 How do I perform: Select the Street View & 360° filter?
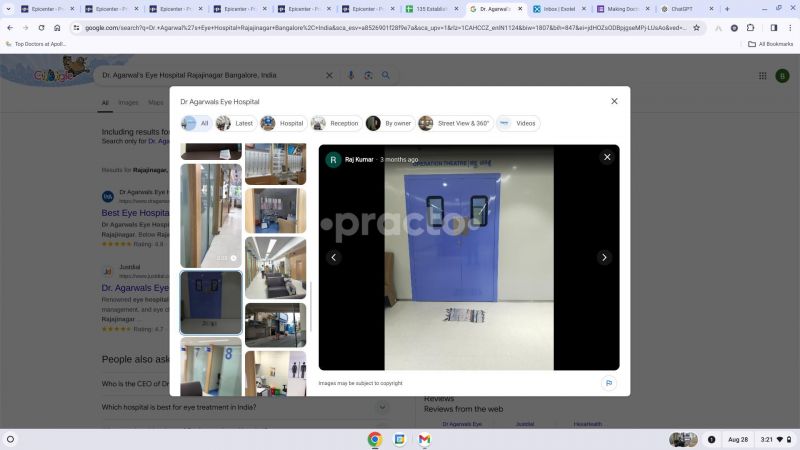tap(456, 123)
